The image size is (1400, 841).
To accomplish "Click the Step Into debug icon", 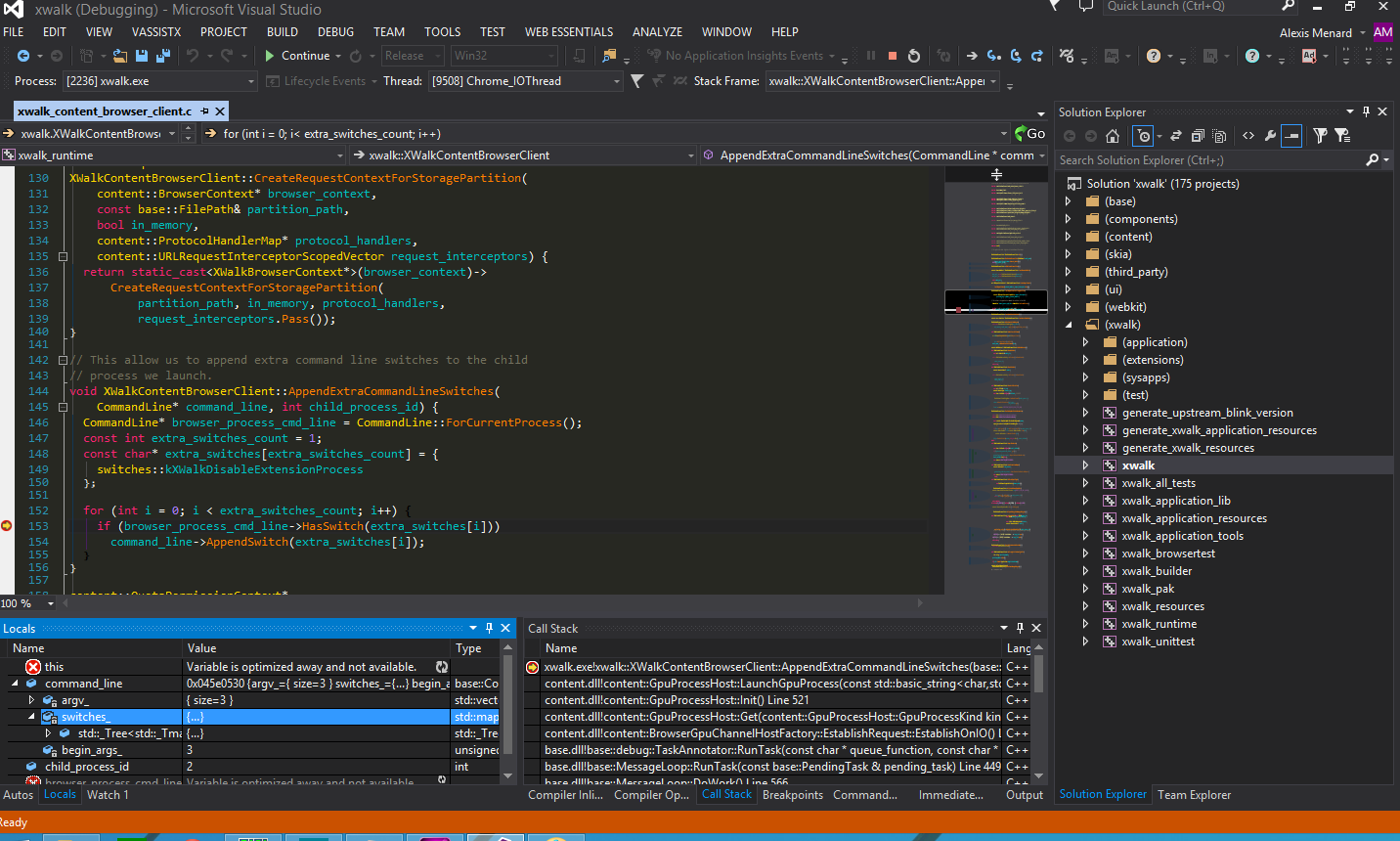I will (x=994, y=56).
